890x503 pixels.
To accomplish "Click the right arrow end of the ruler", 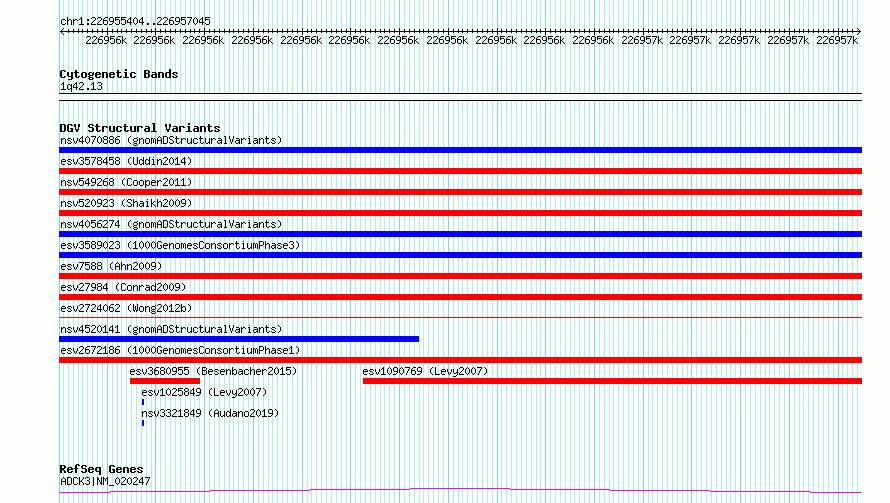I will tap(859, 32).
